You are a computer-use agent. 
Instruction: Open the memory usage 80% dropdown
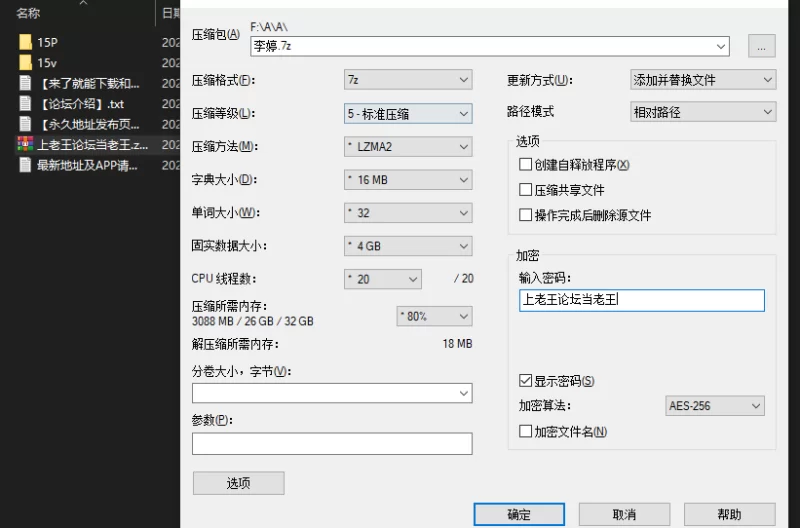coord(434,316)
